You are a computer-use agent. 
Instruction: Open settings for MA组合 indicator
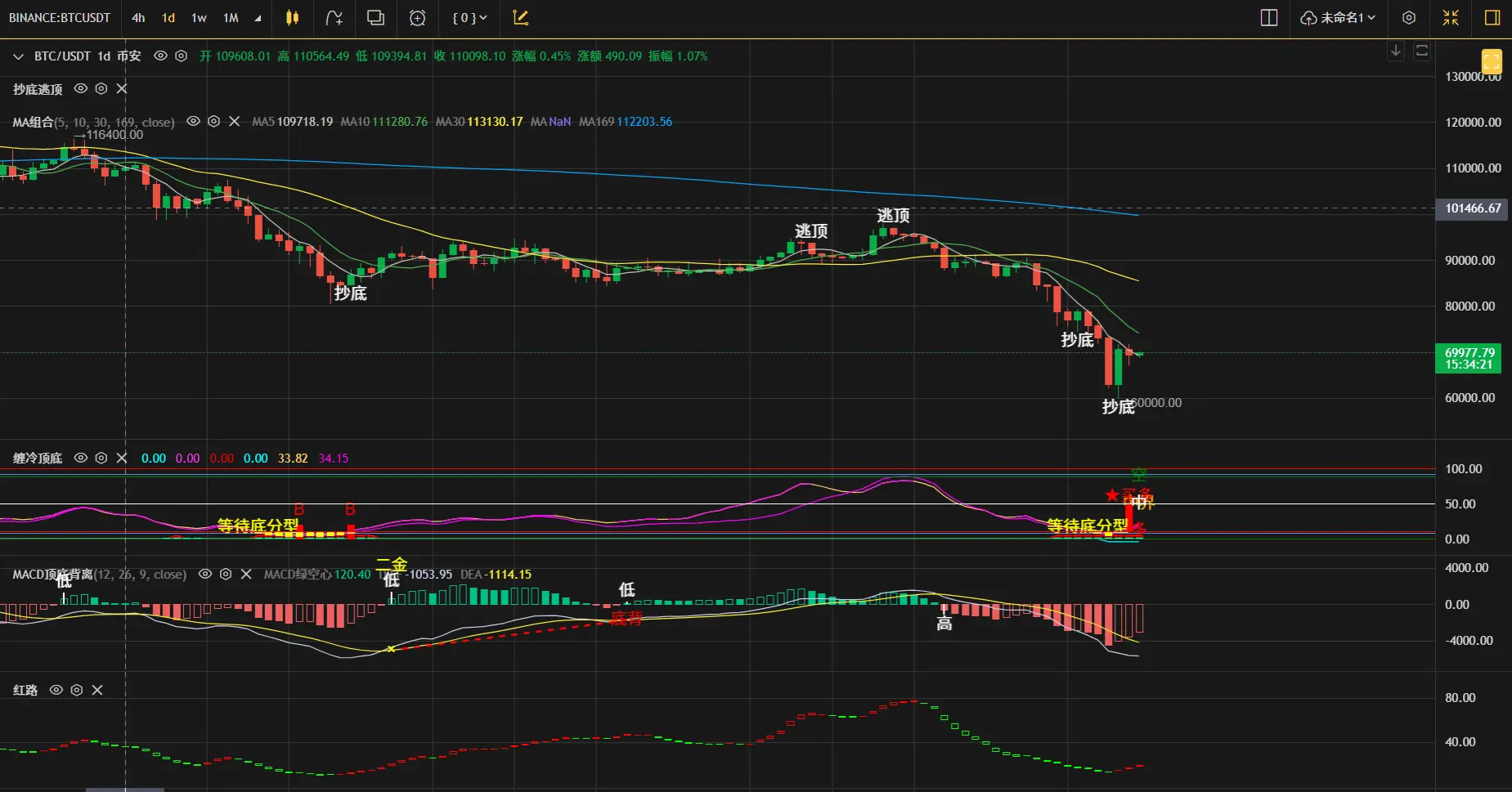(213, 121)
